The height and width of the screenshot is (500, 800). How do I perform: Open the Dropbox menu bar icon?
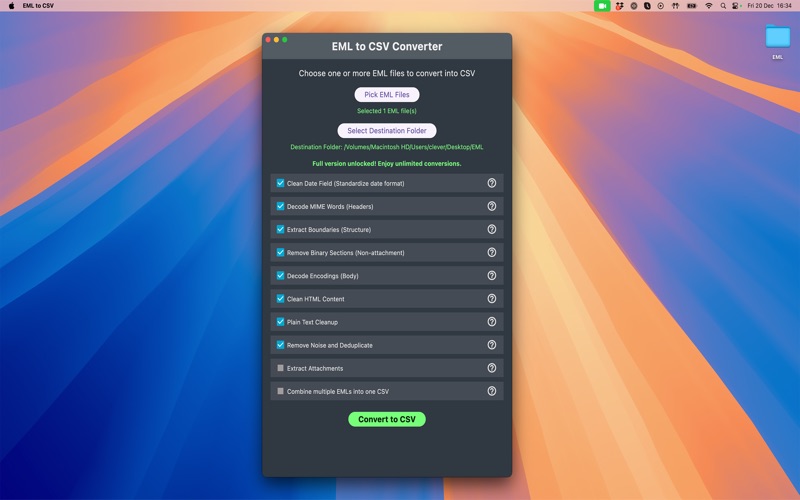click(x=619, y=6)
